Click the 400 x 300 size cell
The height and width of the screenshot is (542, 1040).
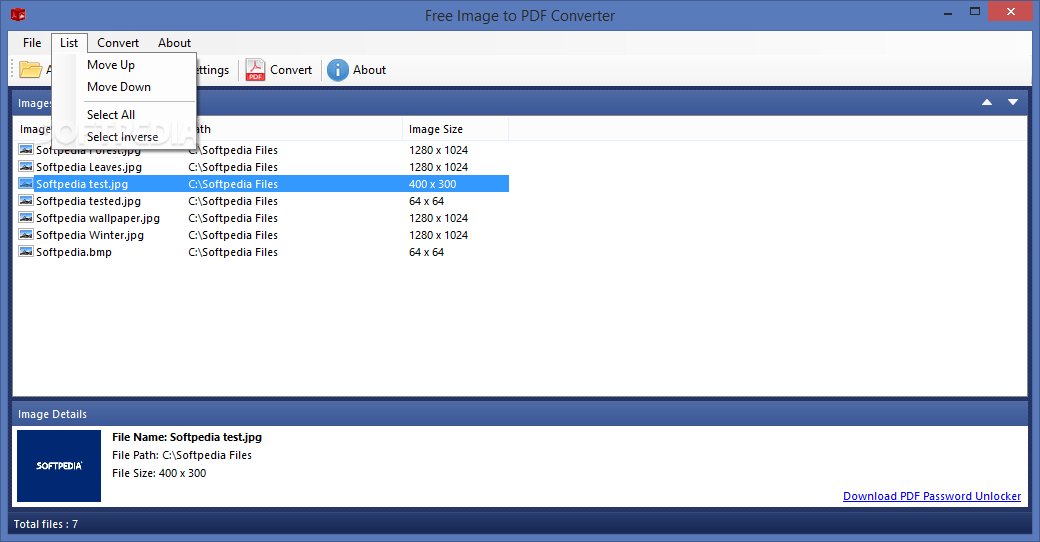[x=432, y=184]
